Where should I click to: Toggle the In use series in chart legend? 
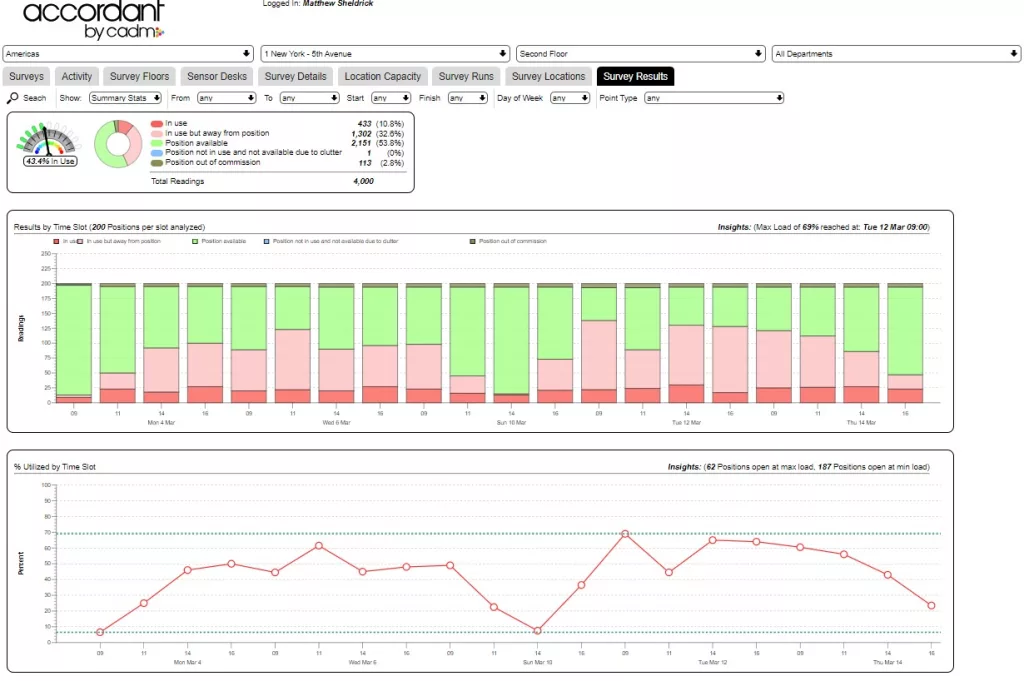54,241
